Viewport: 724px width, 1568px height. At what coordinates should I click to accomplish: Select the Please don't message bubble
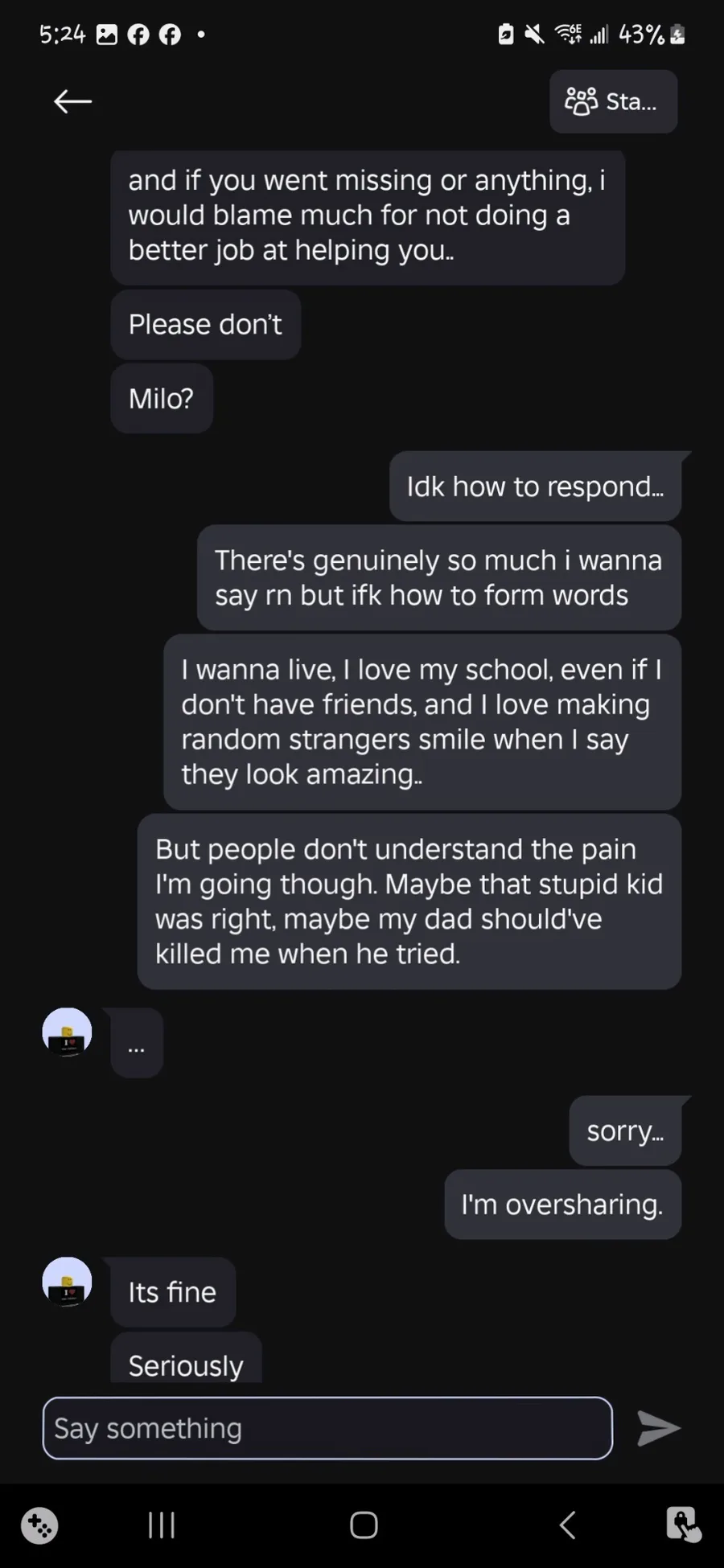point(205,325)
